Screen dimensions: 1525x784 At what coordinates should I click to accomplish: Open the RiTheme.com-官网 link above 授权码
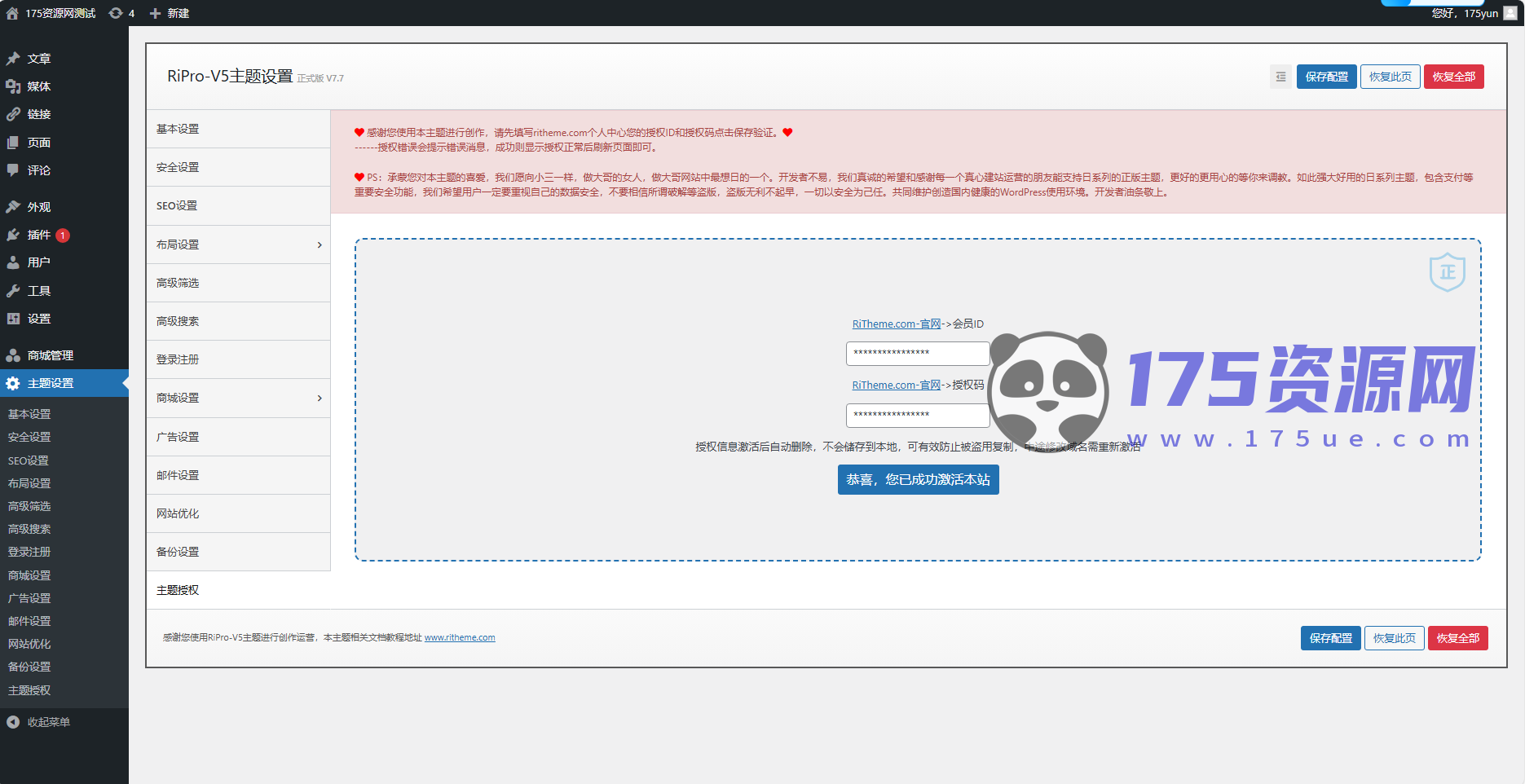coord(897,385)
